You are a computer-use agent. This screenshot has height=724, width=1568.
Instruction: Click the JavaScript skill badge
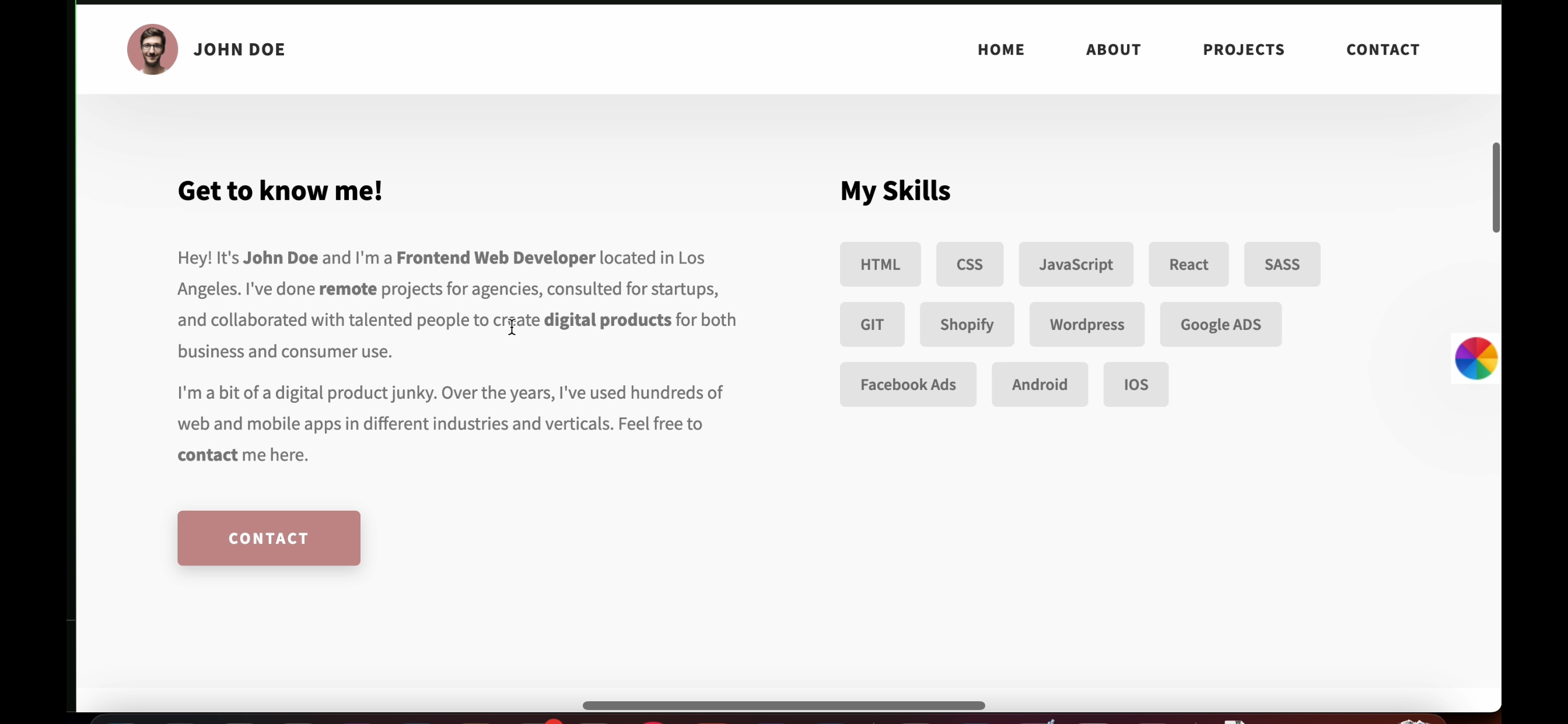[x=1076, y=264]
